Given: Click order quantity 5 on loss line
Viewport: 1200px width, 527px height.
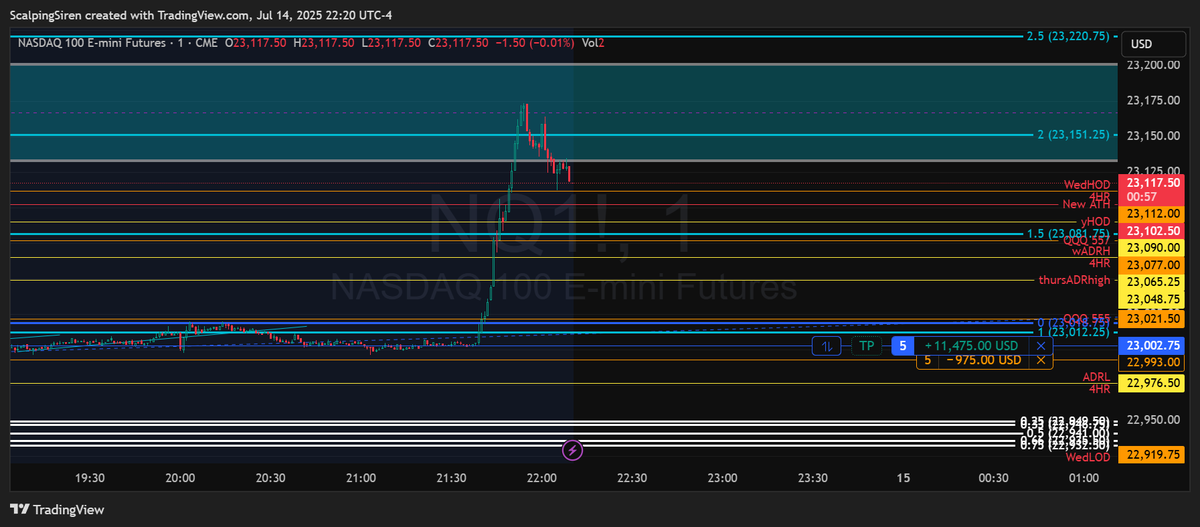Looking at the screenshot, I should coord(926,360).
